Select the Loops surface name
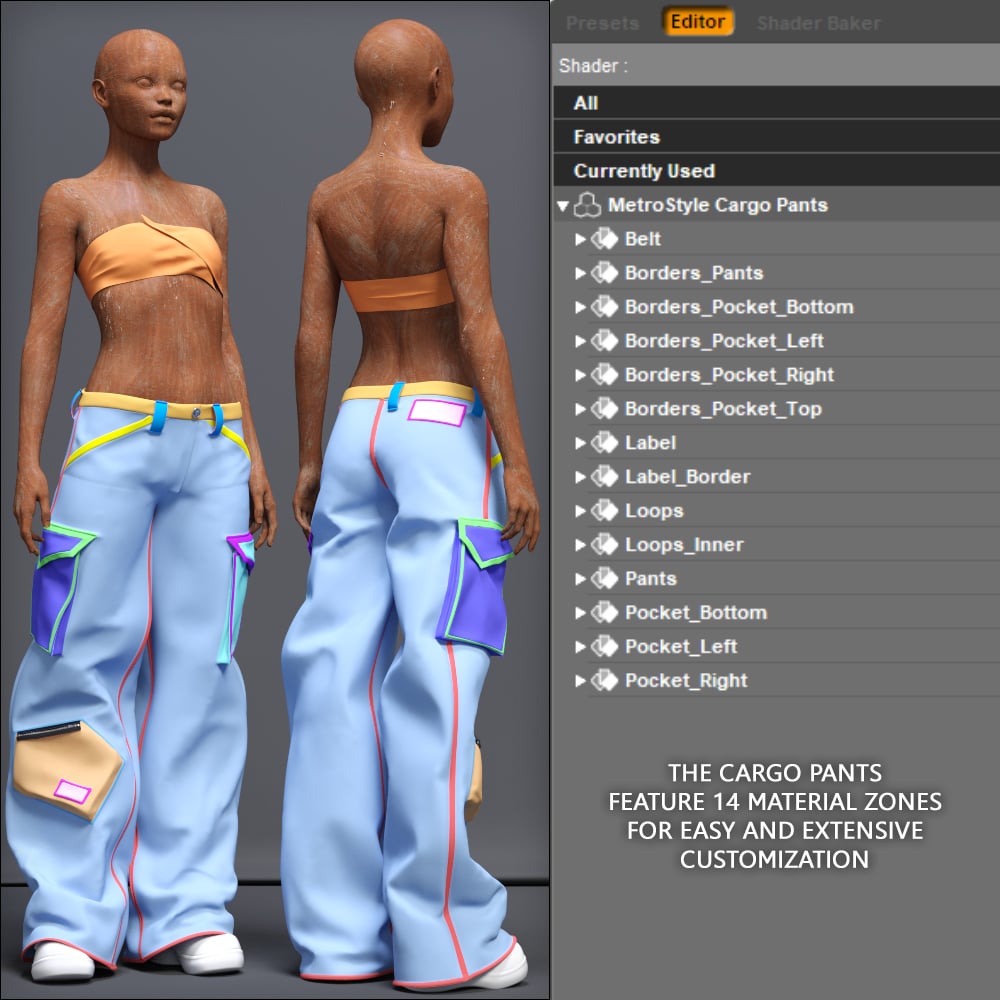1000x1000 pixels. tap(654, 511)
